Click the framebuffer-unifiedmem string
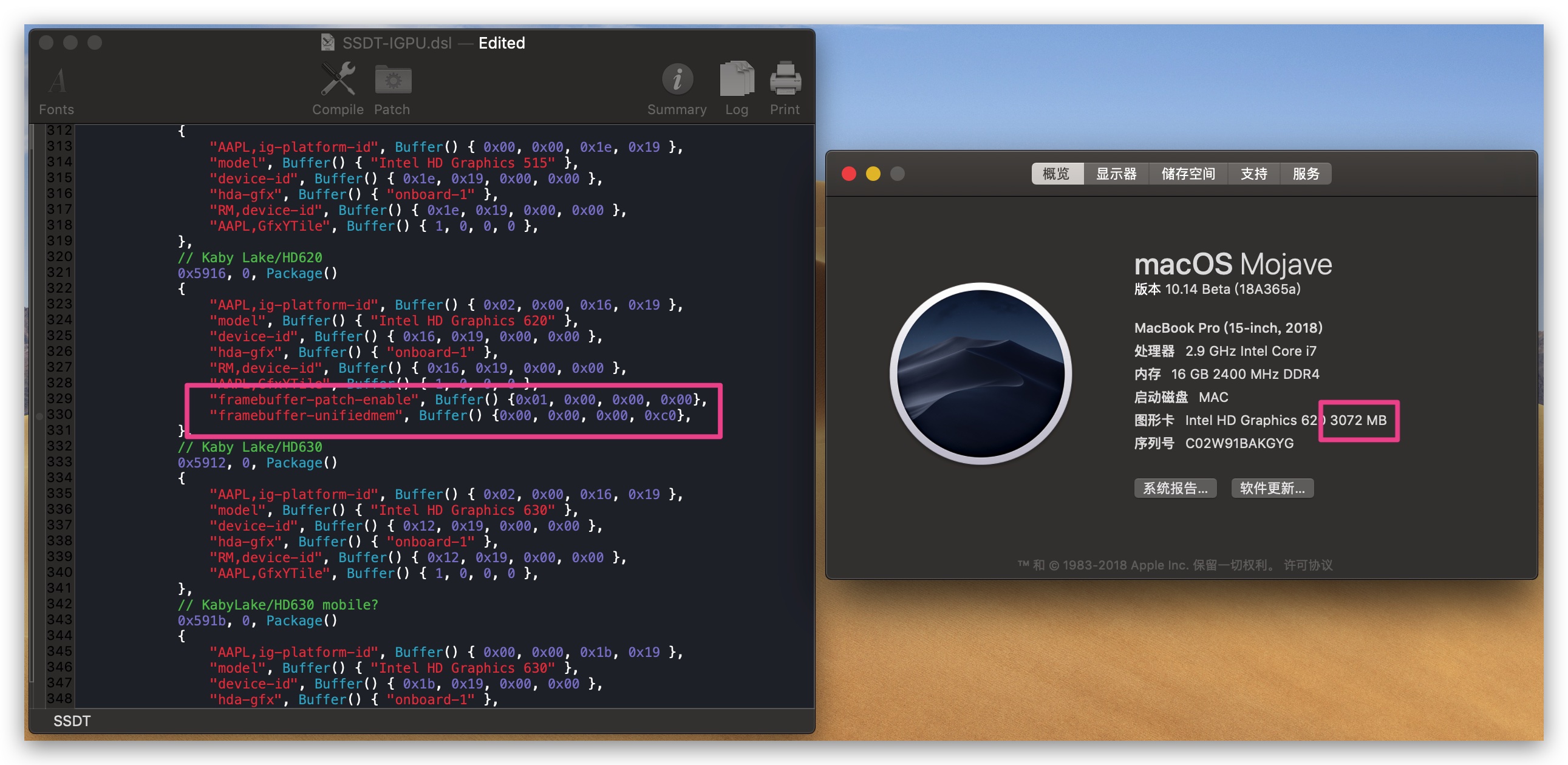 click(307, 416)
